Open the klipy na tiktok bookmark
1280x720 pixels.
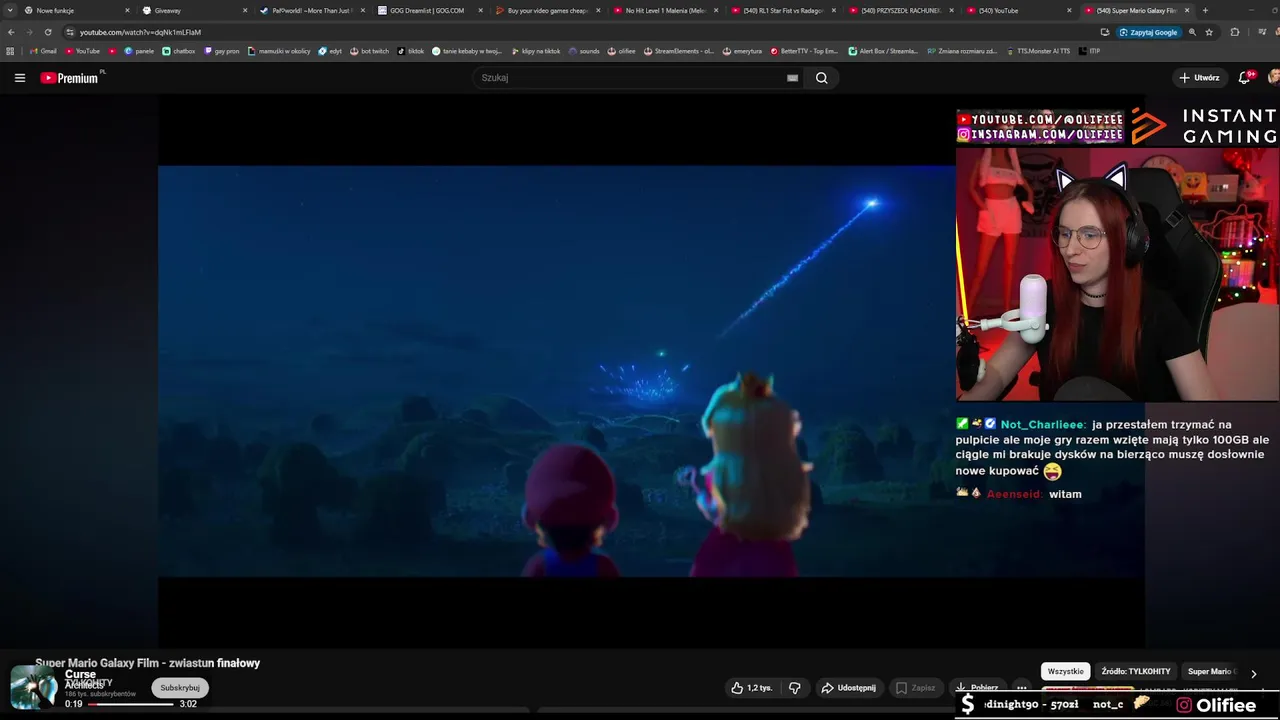[x=535, y=51]
